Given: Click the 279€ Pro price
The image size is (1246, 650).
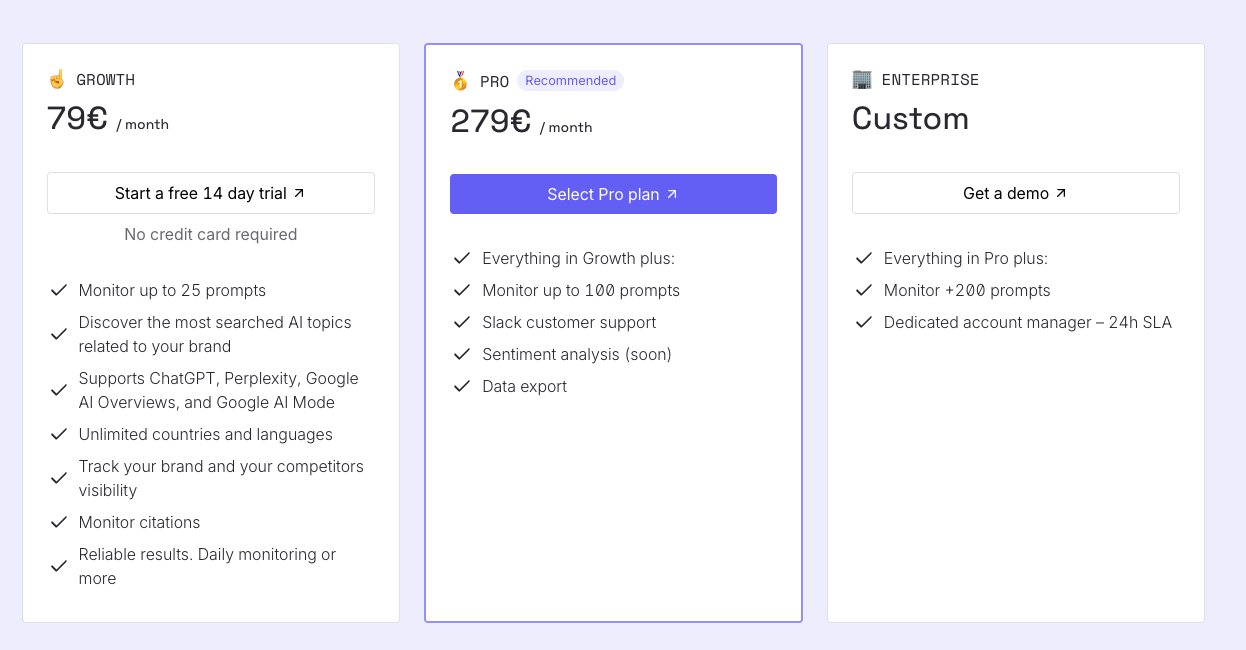Looking at the screenshot, I should (490, 121).
